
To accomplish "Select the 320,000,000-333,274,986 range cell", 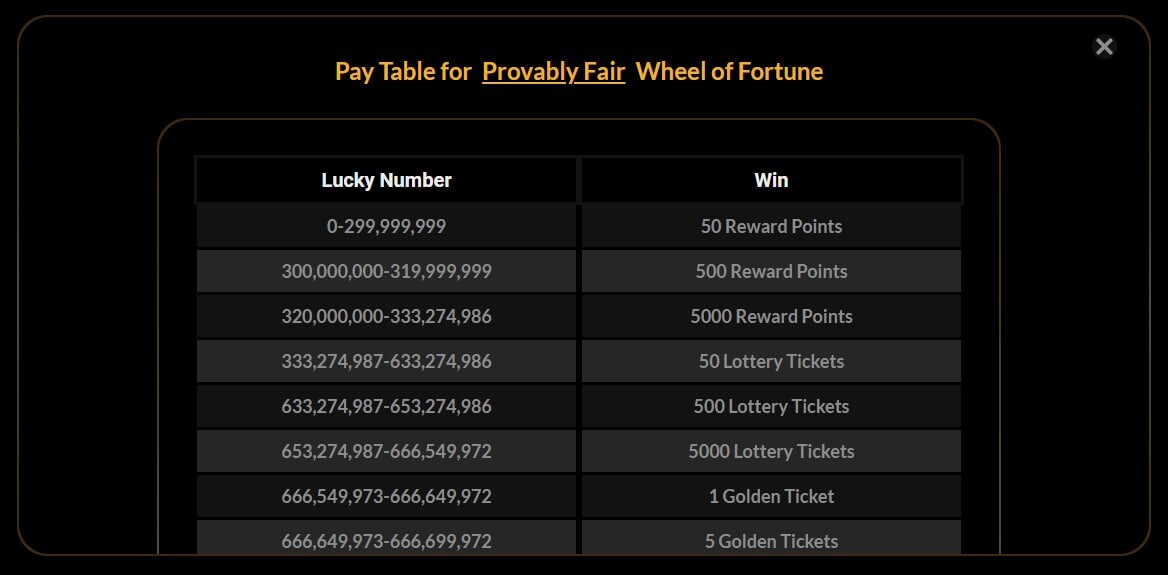I will [x=386, y=317].
